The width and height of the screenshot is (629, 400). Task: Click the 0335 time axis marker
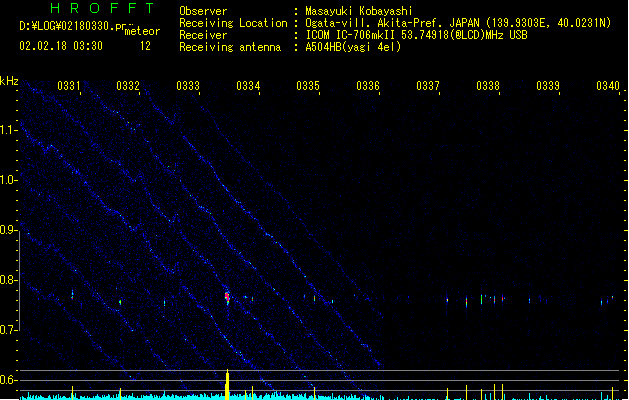click(308, 86)
